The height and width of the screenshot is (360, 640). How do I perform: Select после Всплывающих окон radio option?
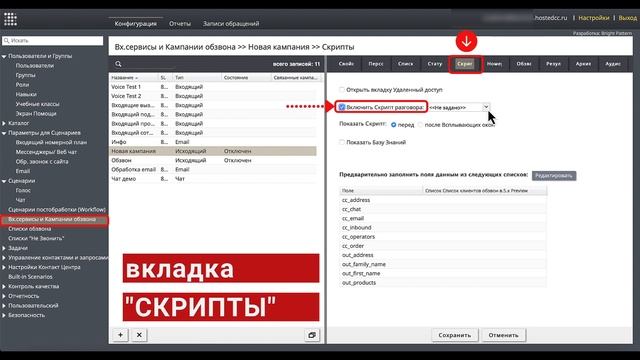click(420, 125)
